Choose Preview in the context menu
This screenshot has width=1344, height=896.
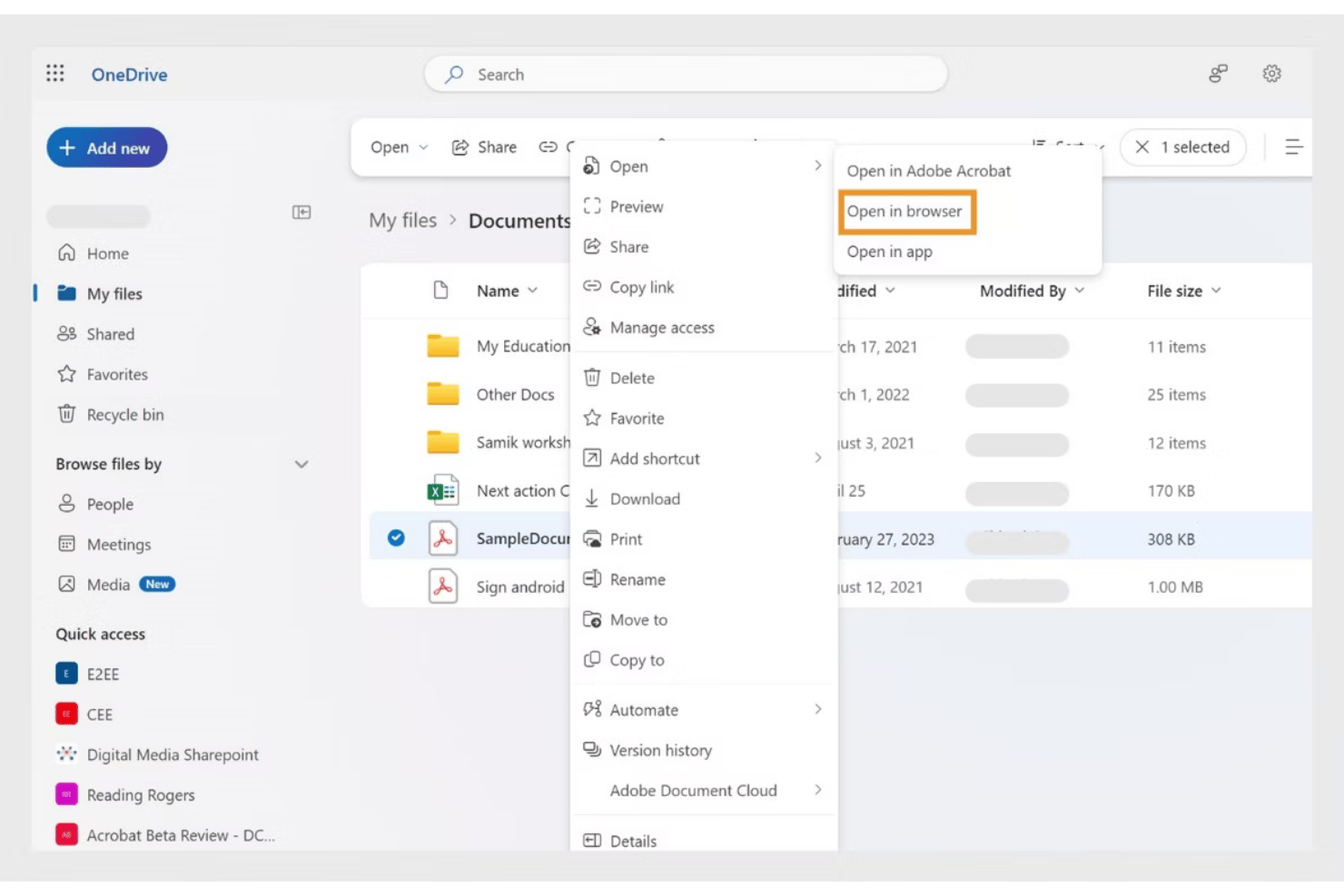pos(702,207)
